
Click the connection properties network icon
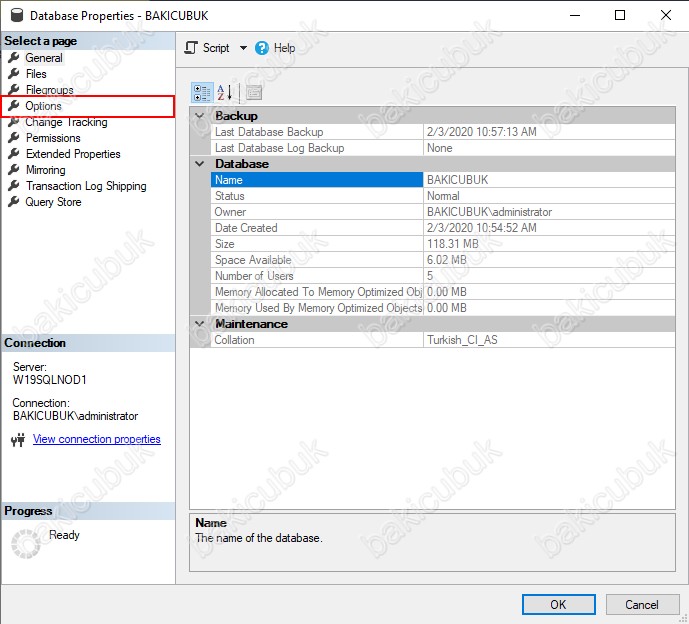click(x=17, y=440)
